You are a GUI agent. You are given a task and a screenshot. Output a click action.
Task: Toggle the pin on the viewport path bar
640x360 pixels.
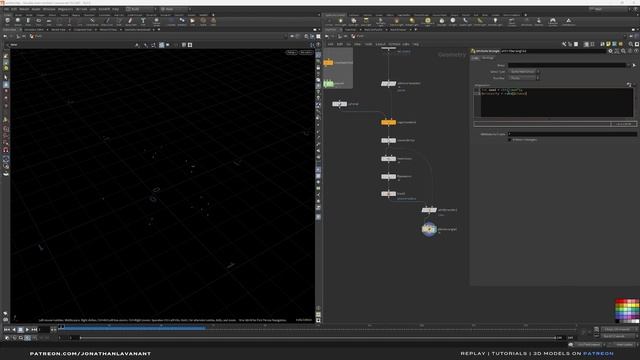(292, 36)
